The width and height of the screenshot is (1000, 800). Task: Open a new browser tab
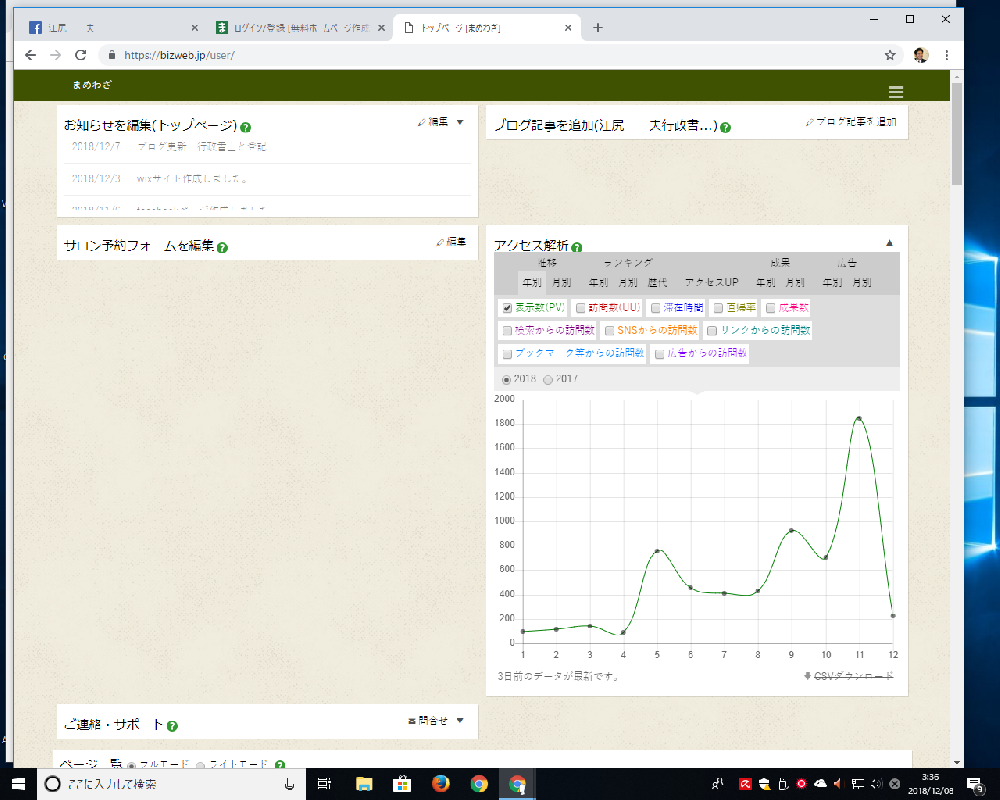pyautogui.click(x=598, y=27)
